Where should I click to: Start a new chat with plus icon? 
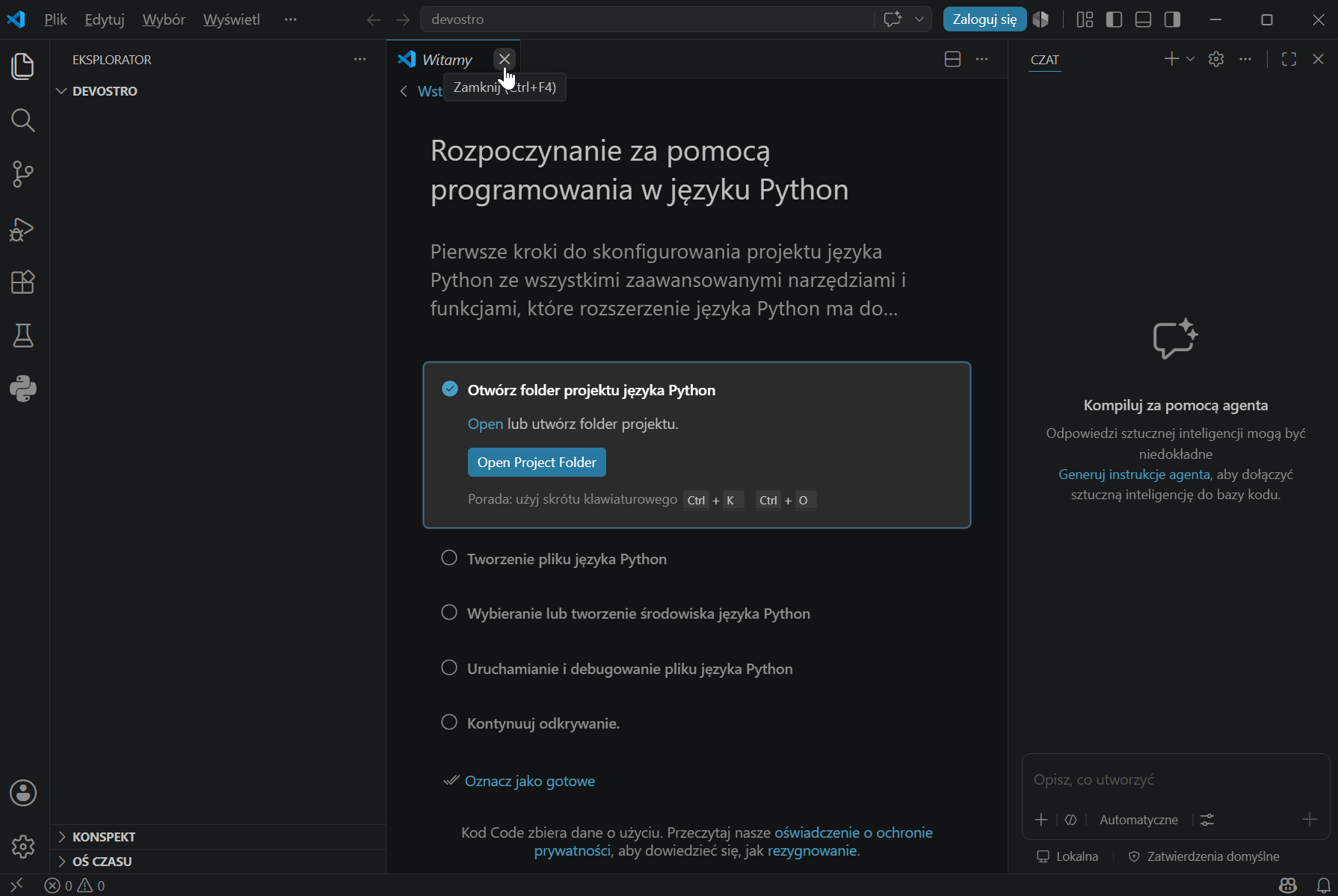coord(1171,59)
